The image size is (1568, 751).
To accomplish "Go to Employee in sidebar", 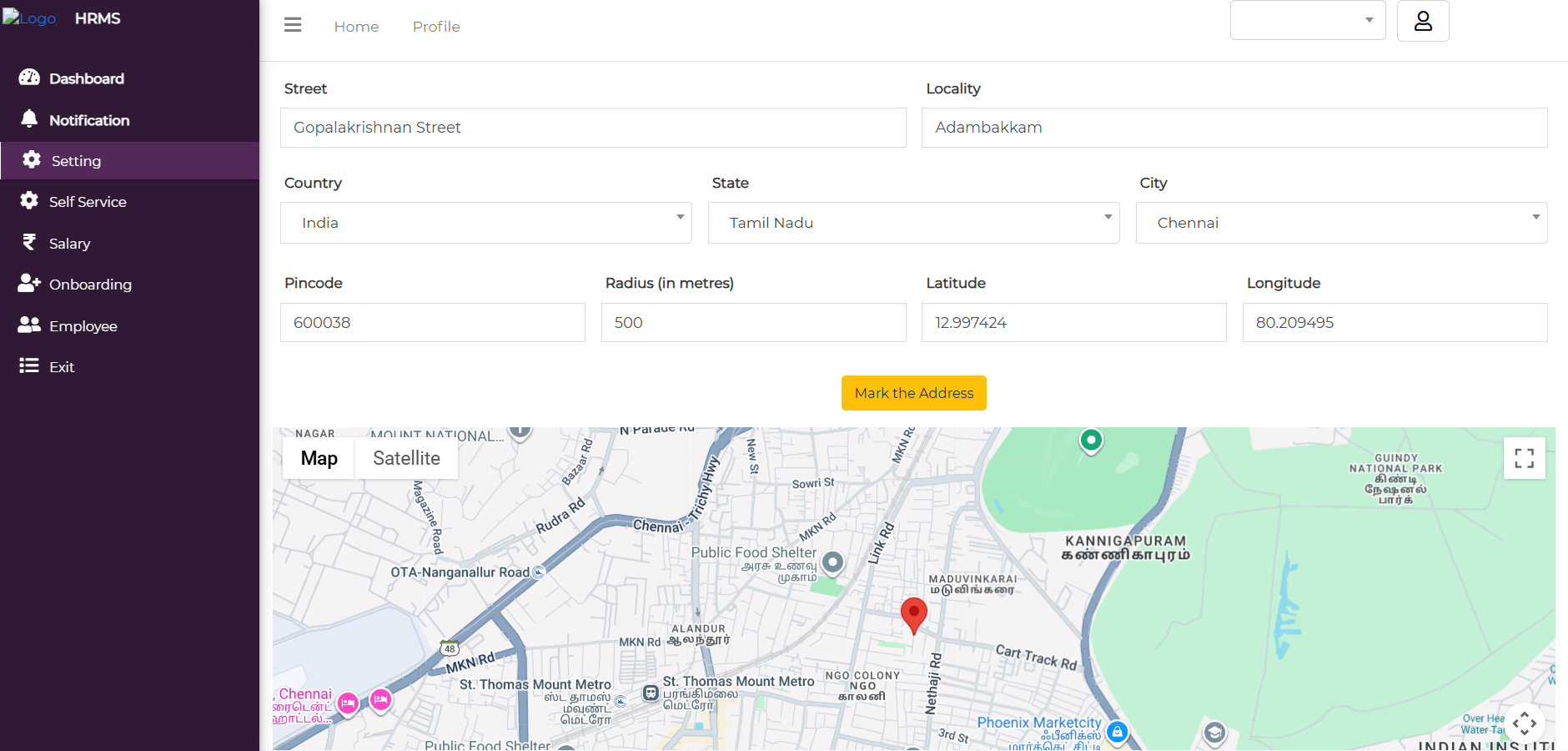I will point(83,326).
